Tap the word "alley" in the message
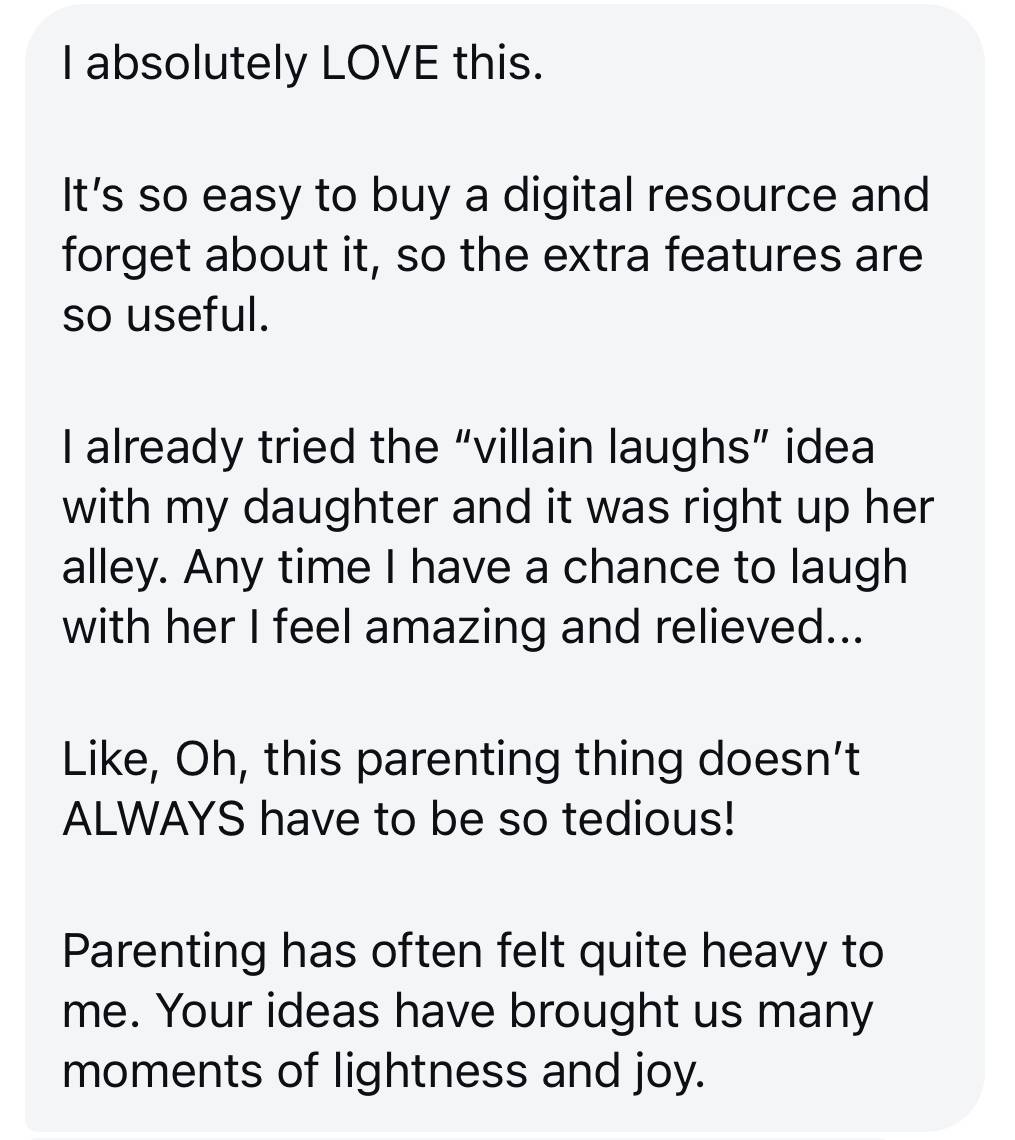This screenshot has height=1140, width=1015. [111, 569]
